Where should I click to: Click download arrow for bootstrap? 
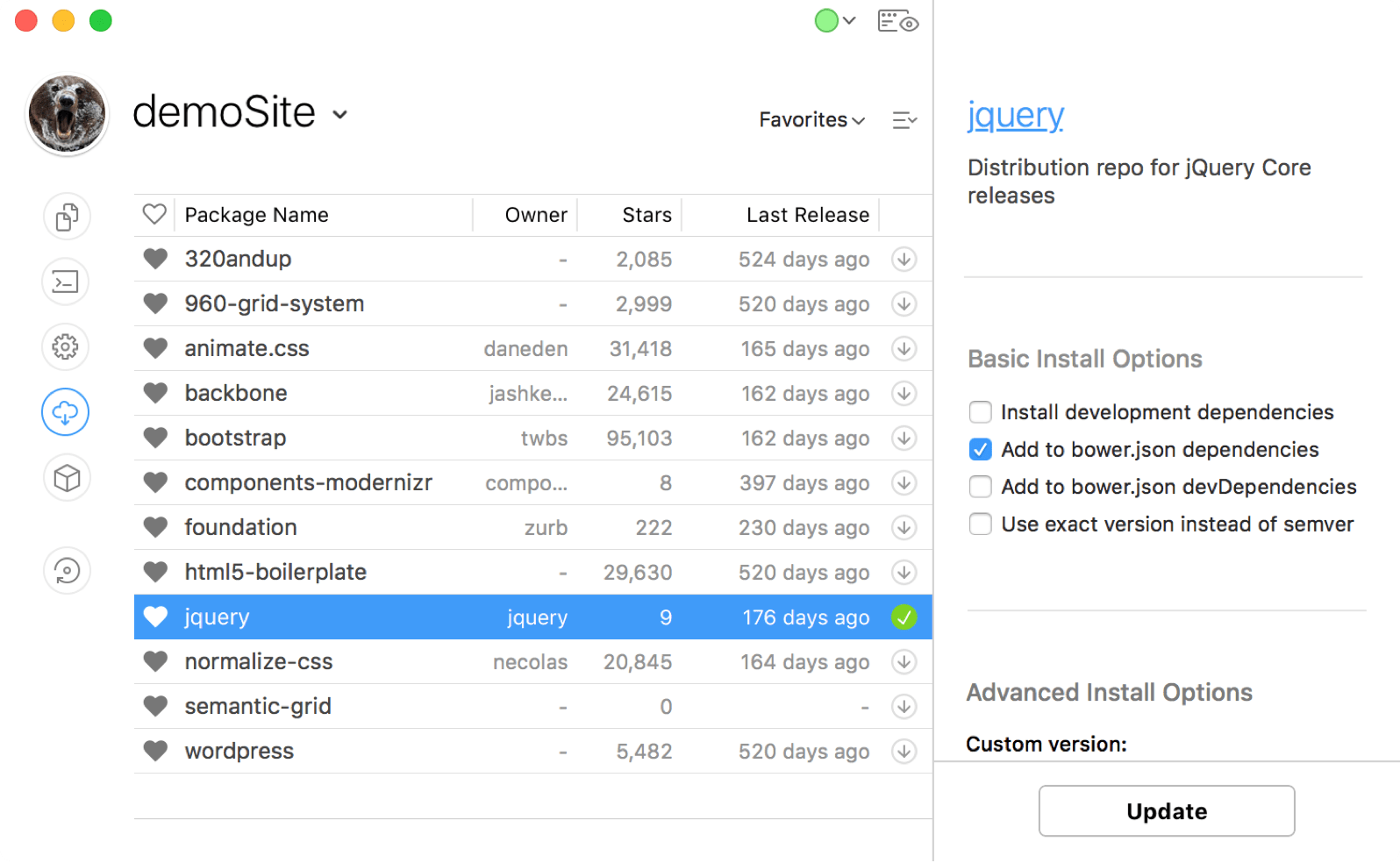[904, 439]
